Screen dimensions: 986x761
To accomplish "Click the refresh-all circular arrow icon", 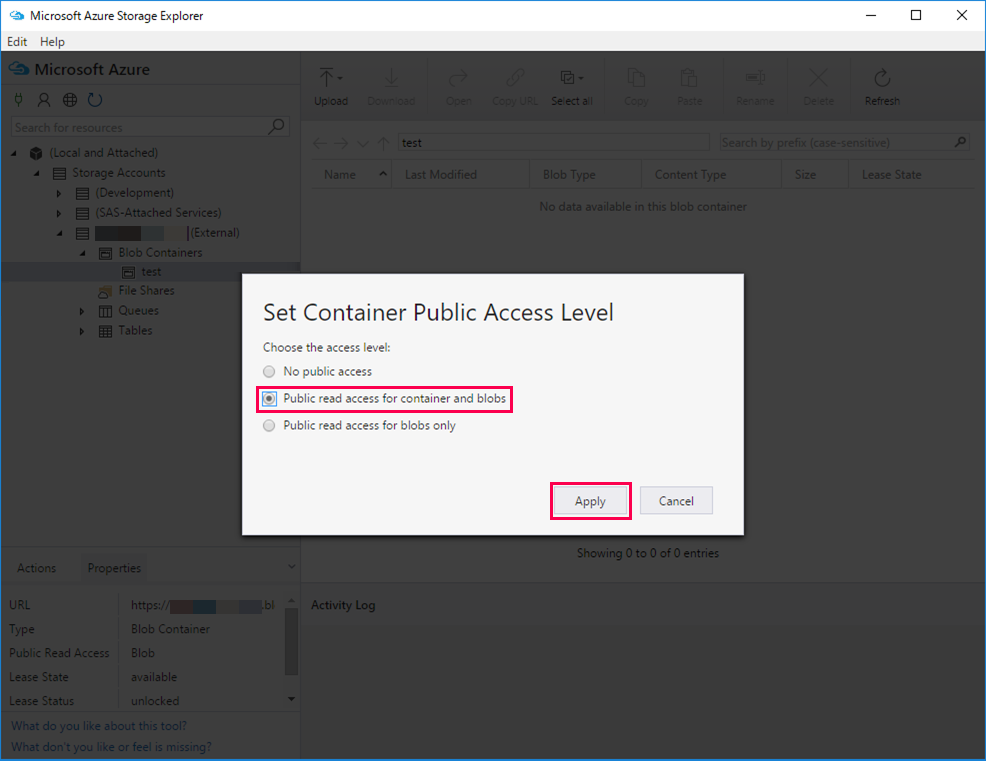I will (x=95, y=99).
